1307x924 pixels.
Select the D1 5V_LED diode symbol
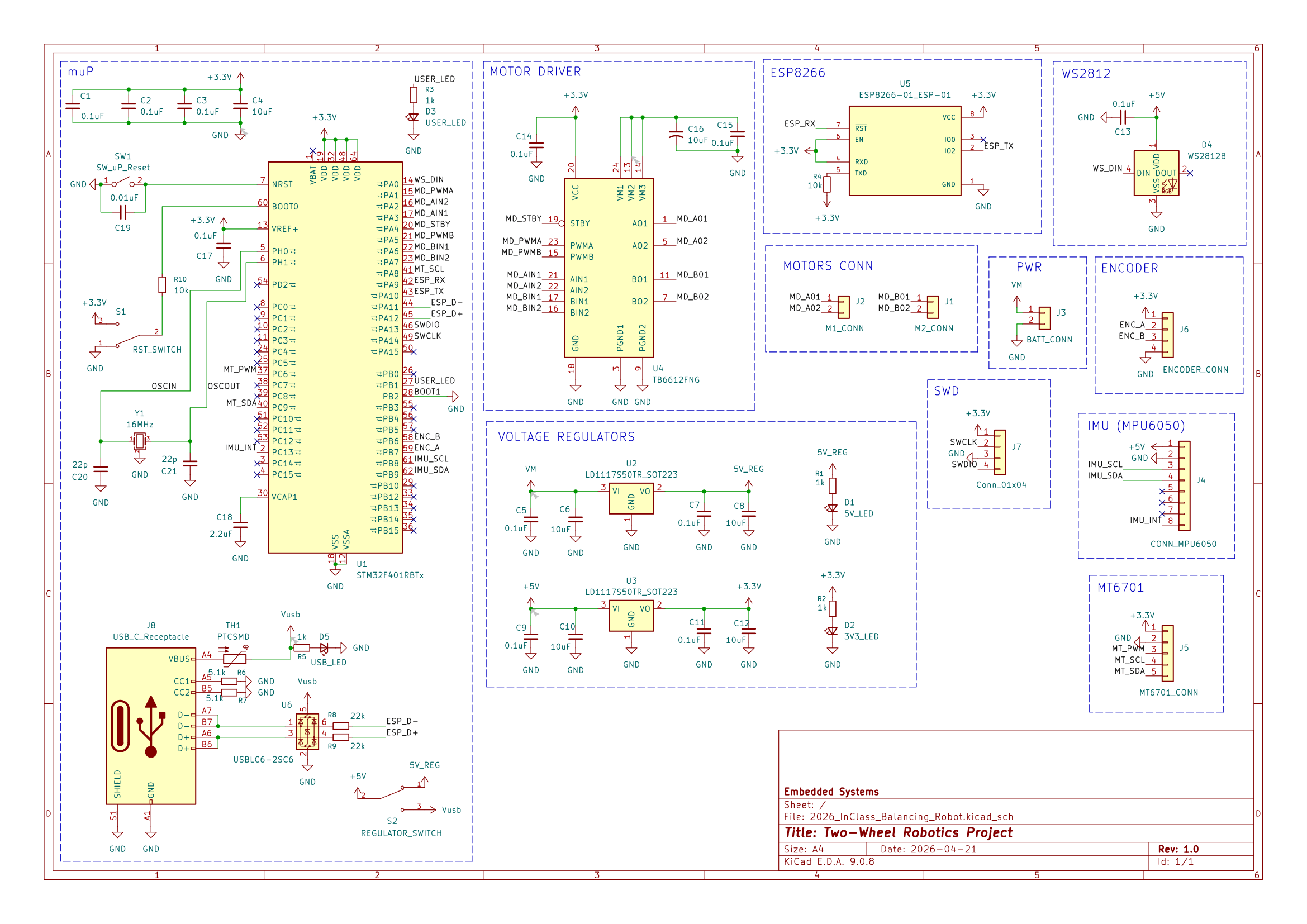(x=832, y=508)
